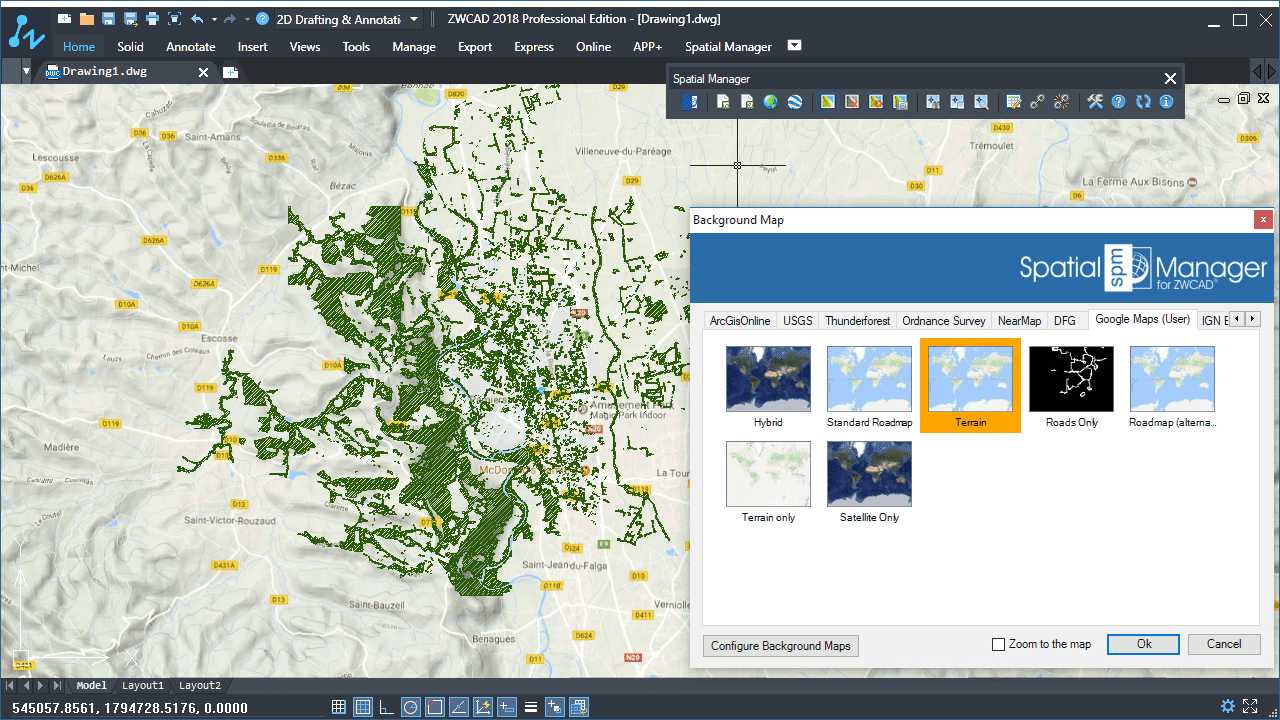Click the zoom magnifier icon in Spatial Manager toolbar
The image size is (1280, 720).
point(981,102)
